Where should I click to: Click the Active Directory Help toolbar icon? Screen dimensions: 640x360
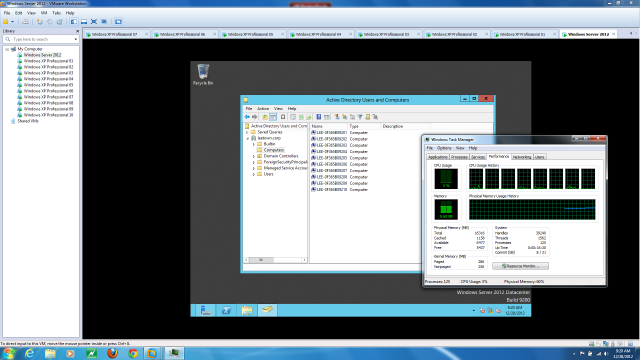coord(319,117)
